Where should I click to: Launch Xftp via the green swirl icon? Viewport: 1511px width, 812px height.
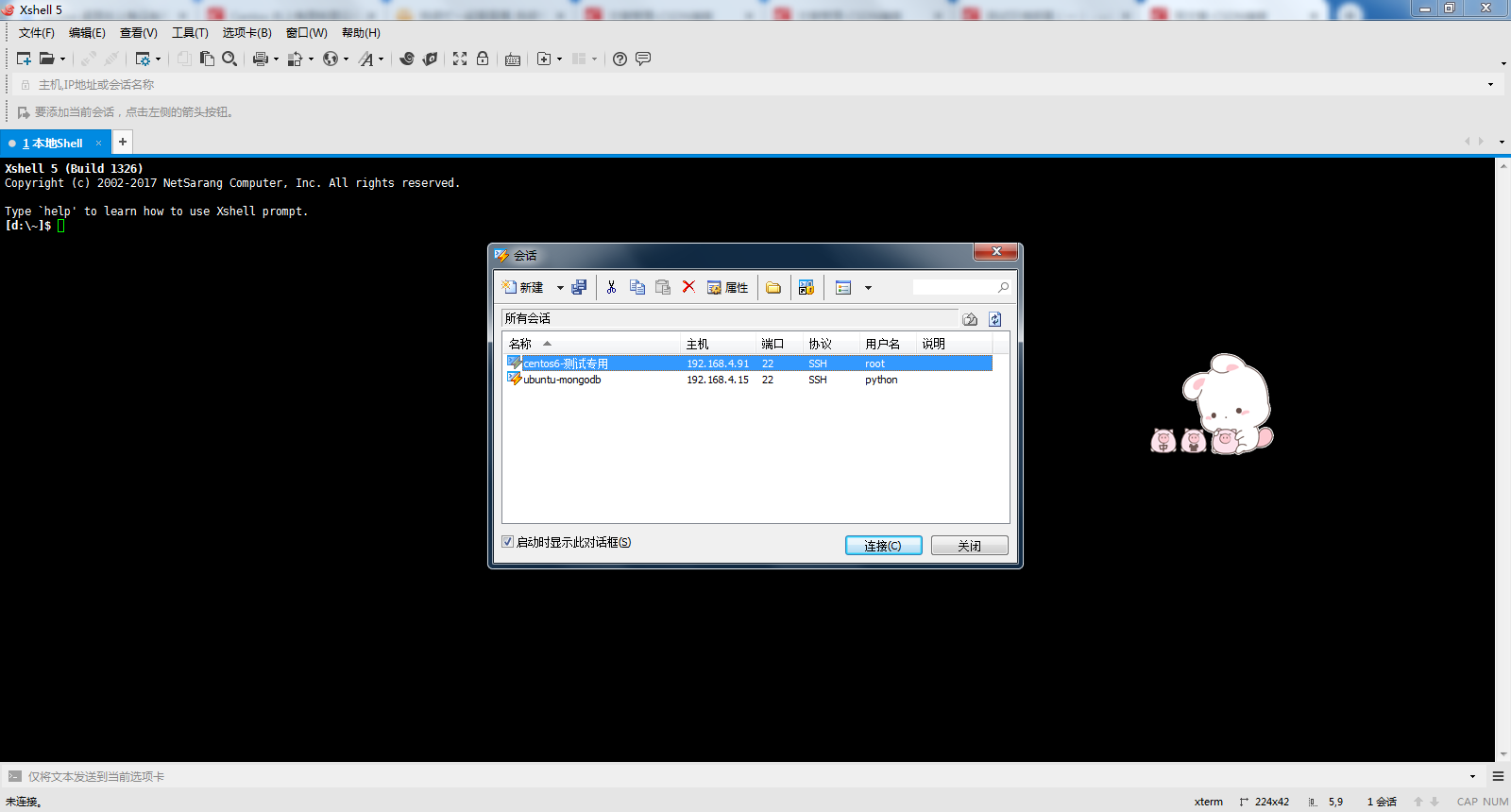[407, 59]
